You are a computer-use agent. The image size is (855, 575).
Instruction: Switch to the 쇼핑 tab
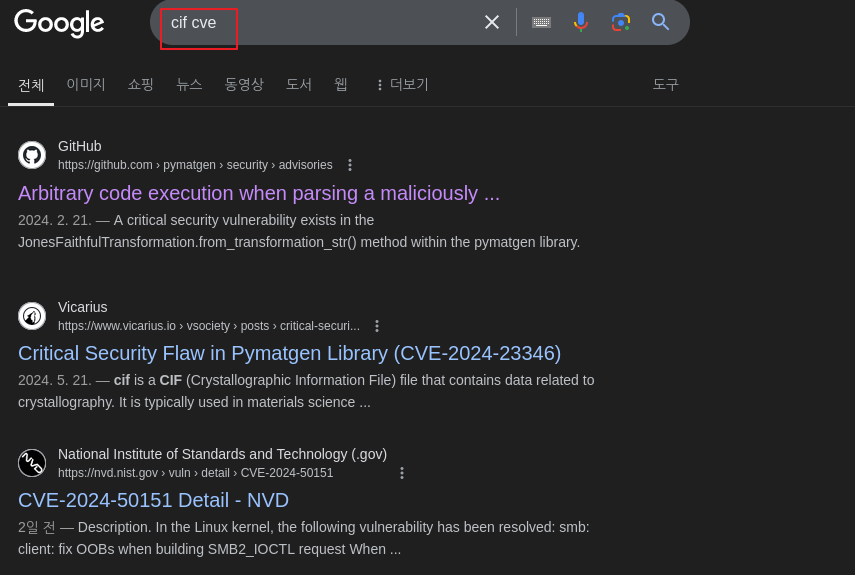click(140, 84)
